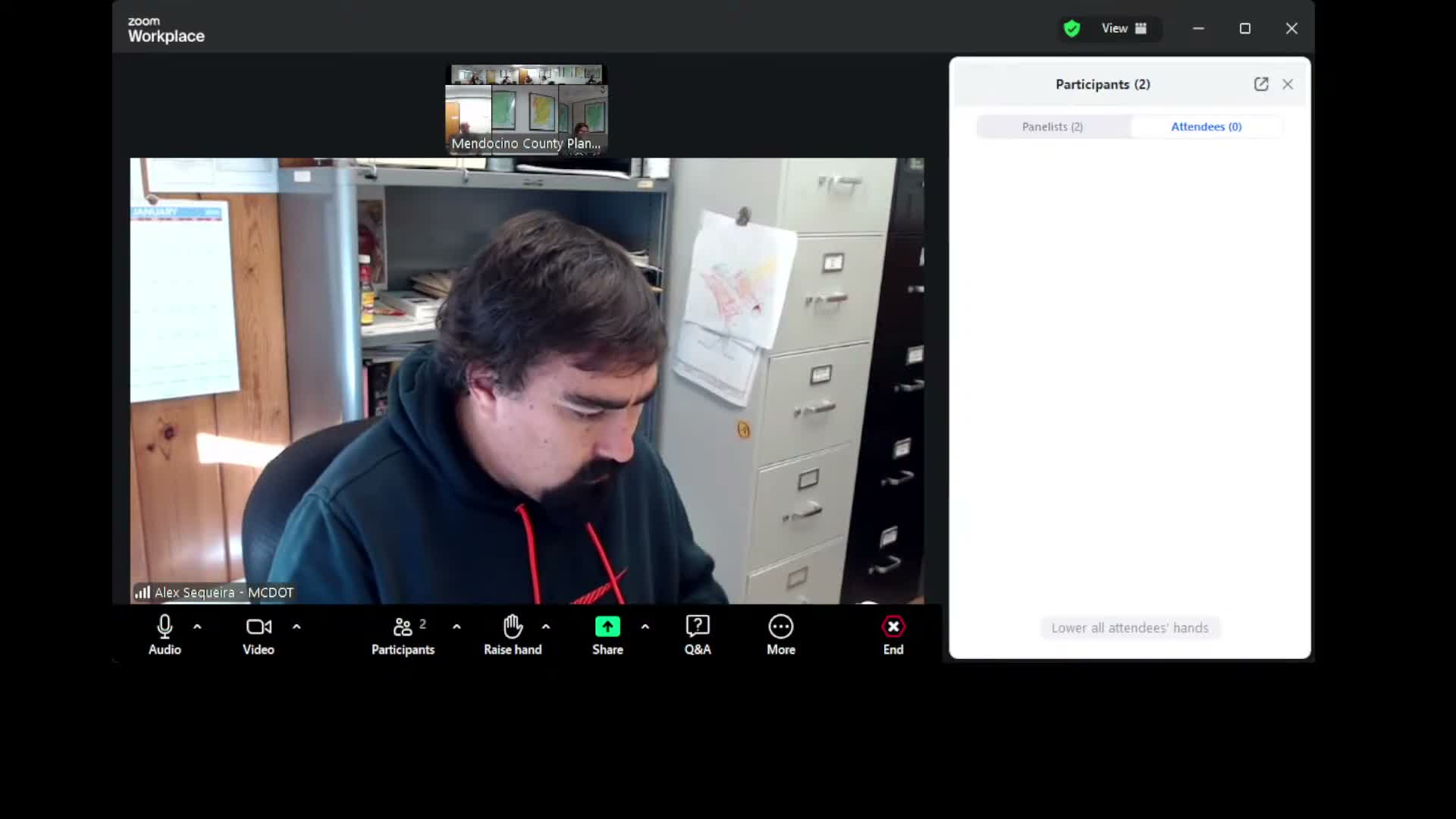
Task: Click the green Share screen icon
Action: pyautogui.click(x=607, y=627)
